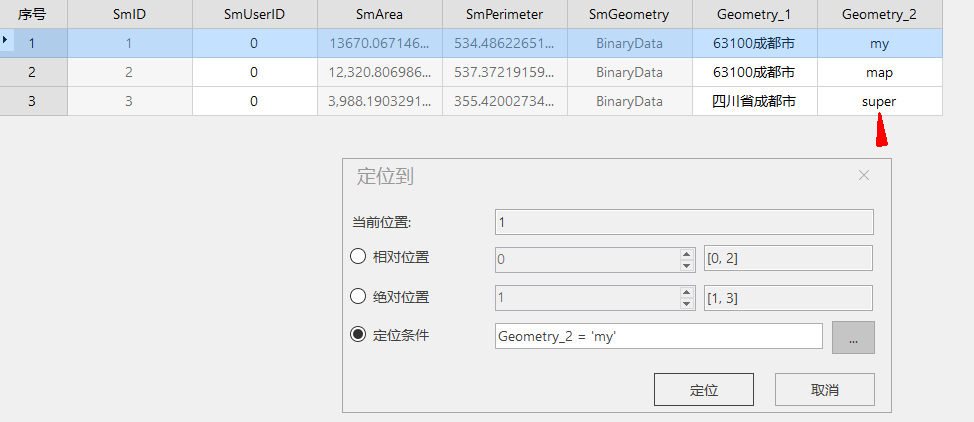Click the Geometry_1 column header
Screen dimensions: 974x422
coord(755,14)
